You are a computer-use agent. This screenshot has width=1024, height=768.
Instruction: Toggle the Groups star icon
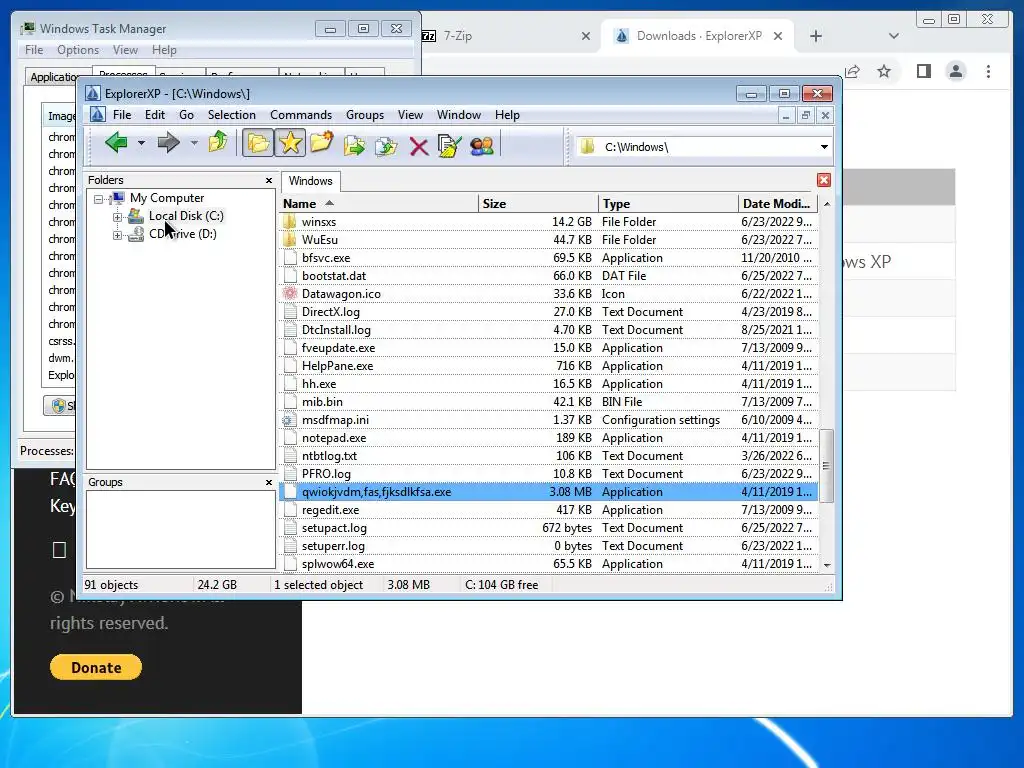[x=290, y=143]
